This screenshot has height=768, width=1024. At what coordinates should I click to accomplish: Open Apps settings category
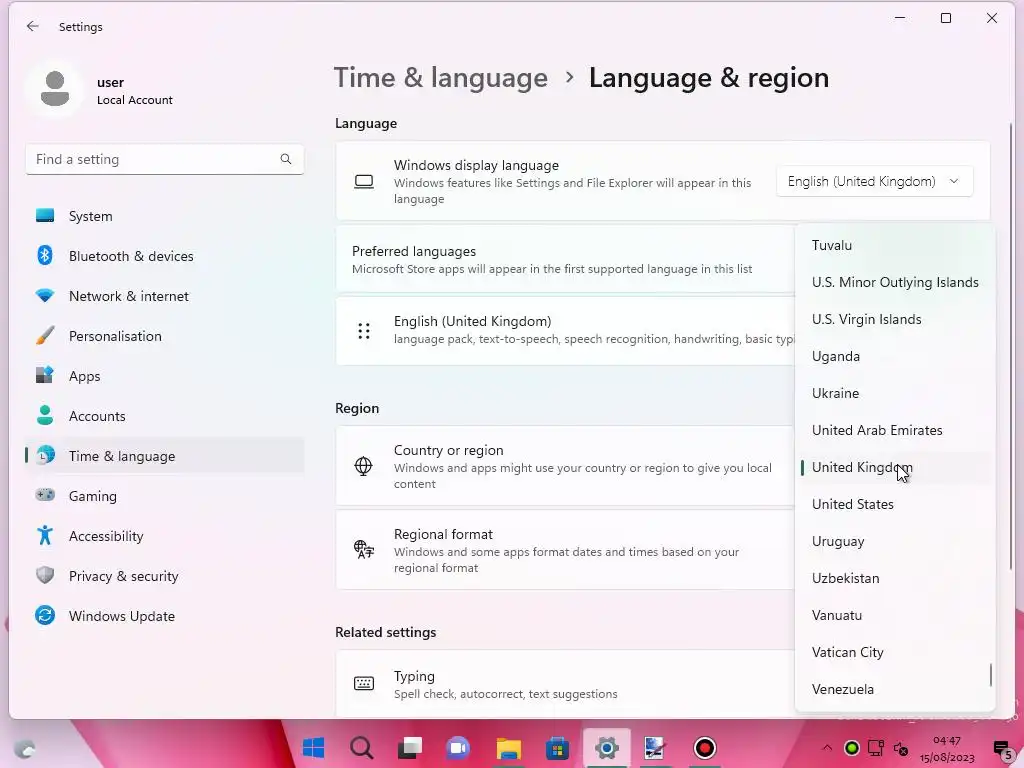tap(165, 376)
